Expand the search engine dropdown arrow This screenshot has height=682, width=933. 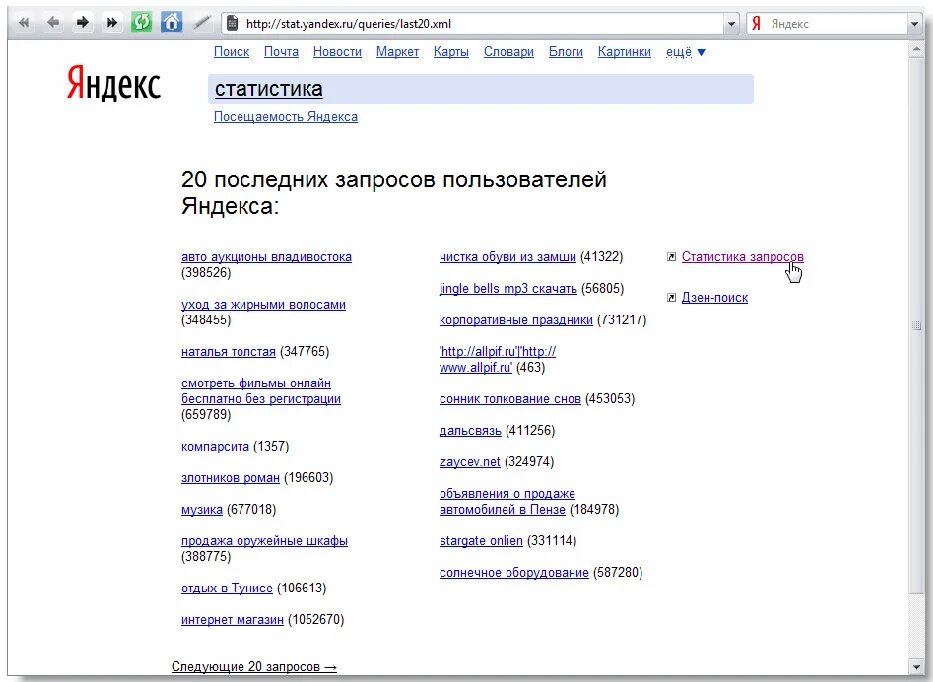pos(915,24)
